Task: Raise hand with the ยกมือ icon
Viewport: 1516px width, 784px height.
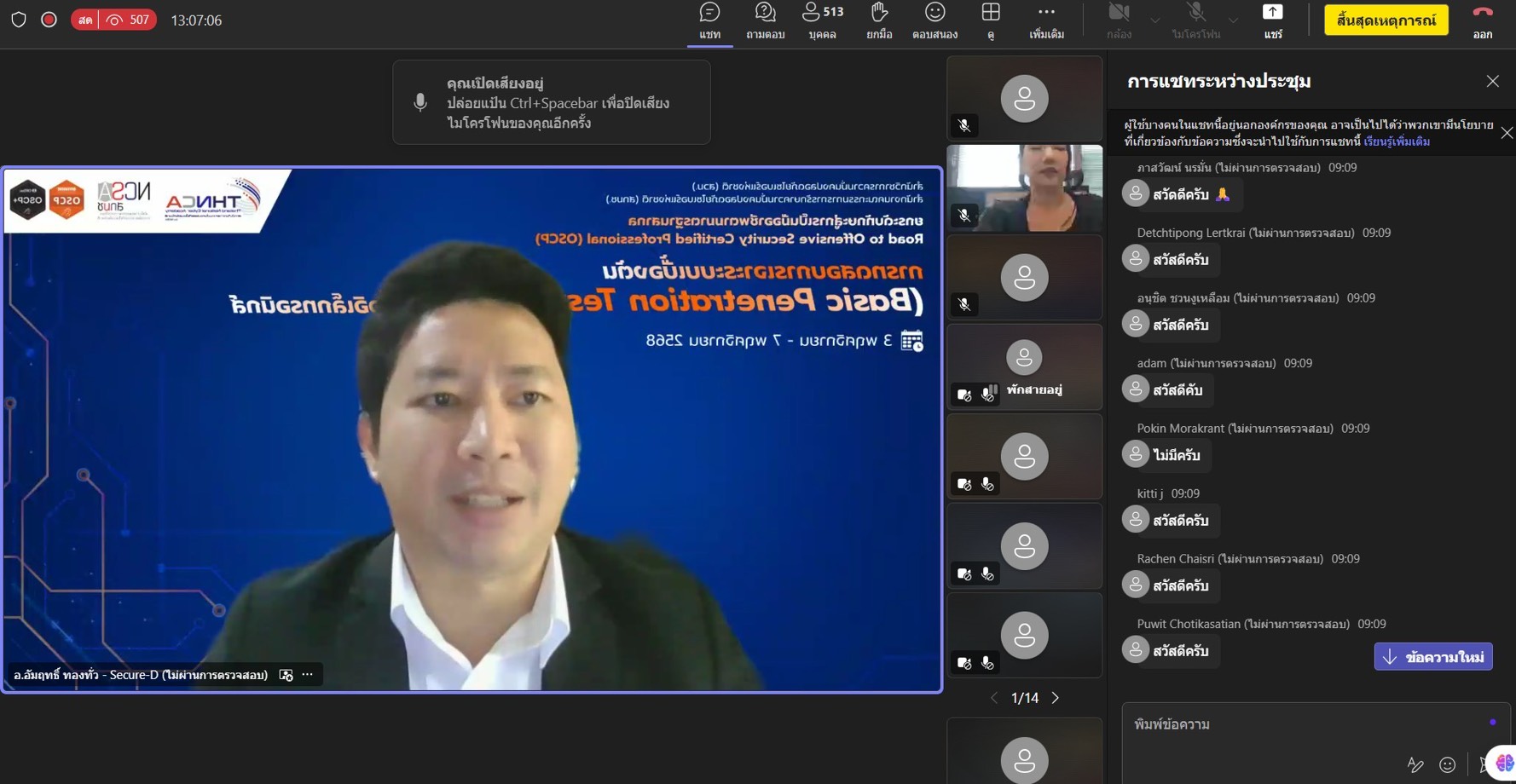Action: point(879,20)
